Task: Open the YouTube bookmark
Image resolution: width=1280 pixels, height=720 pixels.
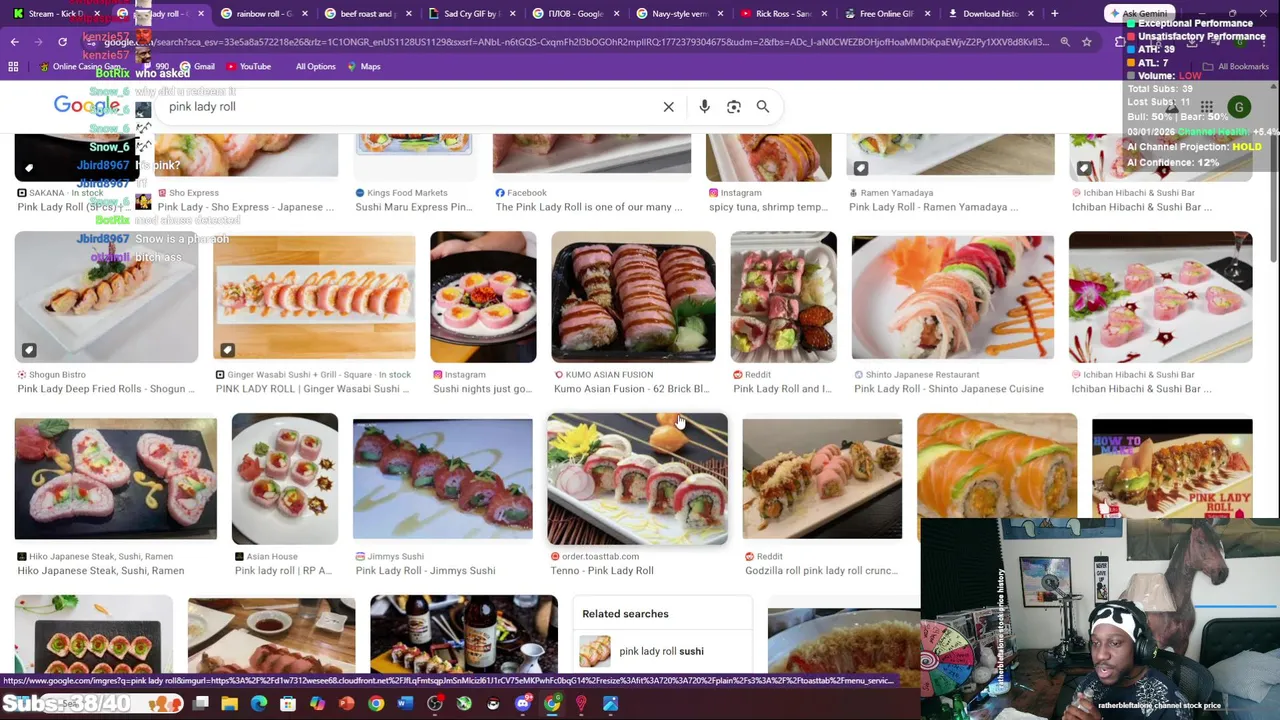Action: click(x=248, y=67)
